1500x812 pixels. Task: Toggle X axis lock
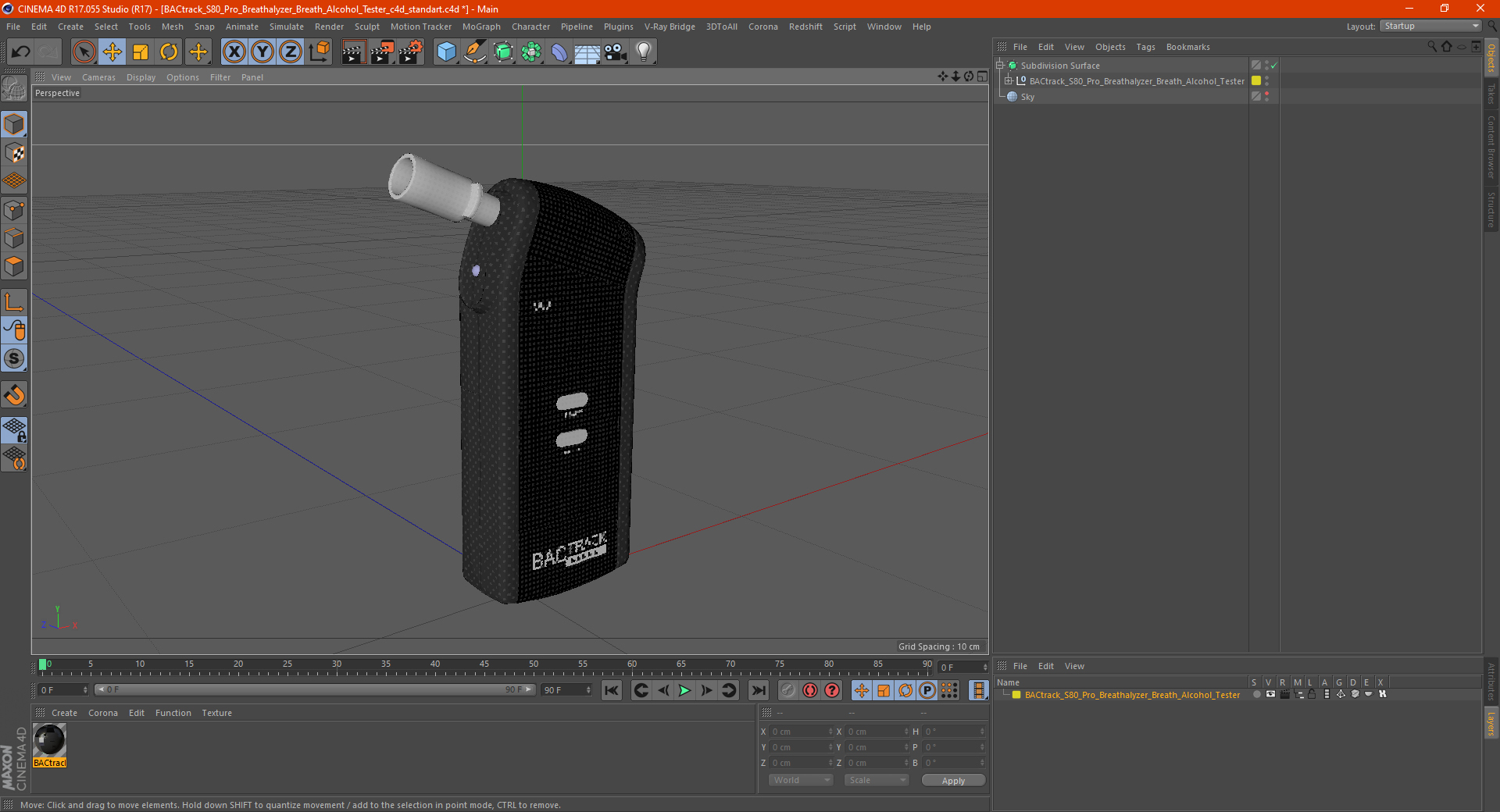234,52
